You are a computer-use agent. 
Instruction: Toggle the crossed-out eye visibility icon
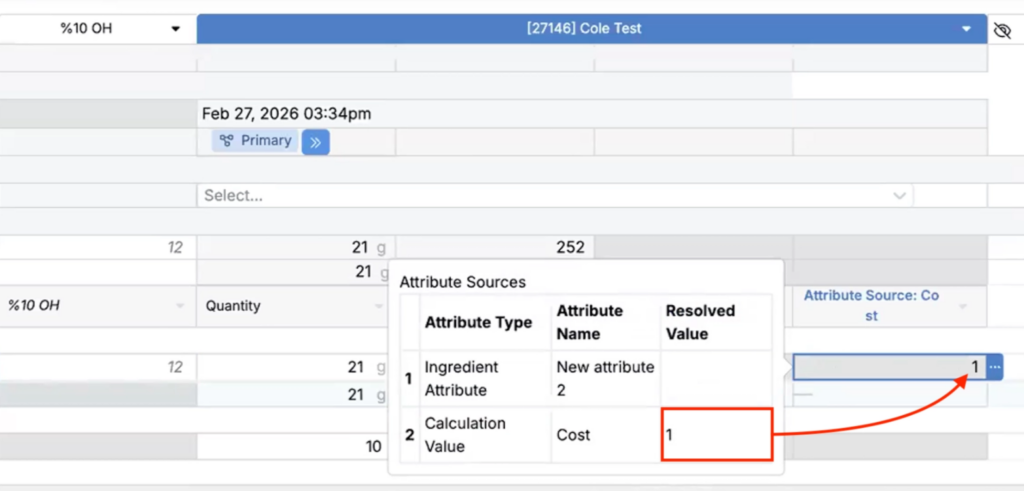point(1002,30)
